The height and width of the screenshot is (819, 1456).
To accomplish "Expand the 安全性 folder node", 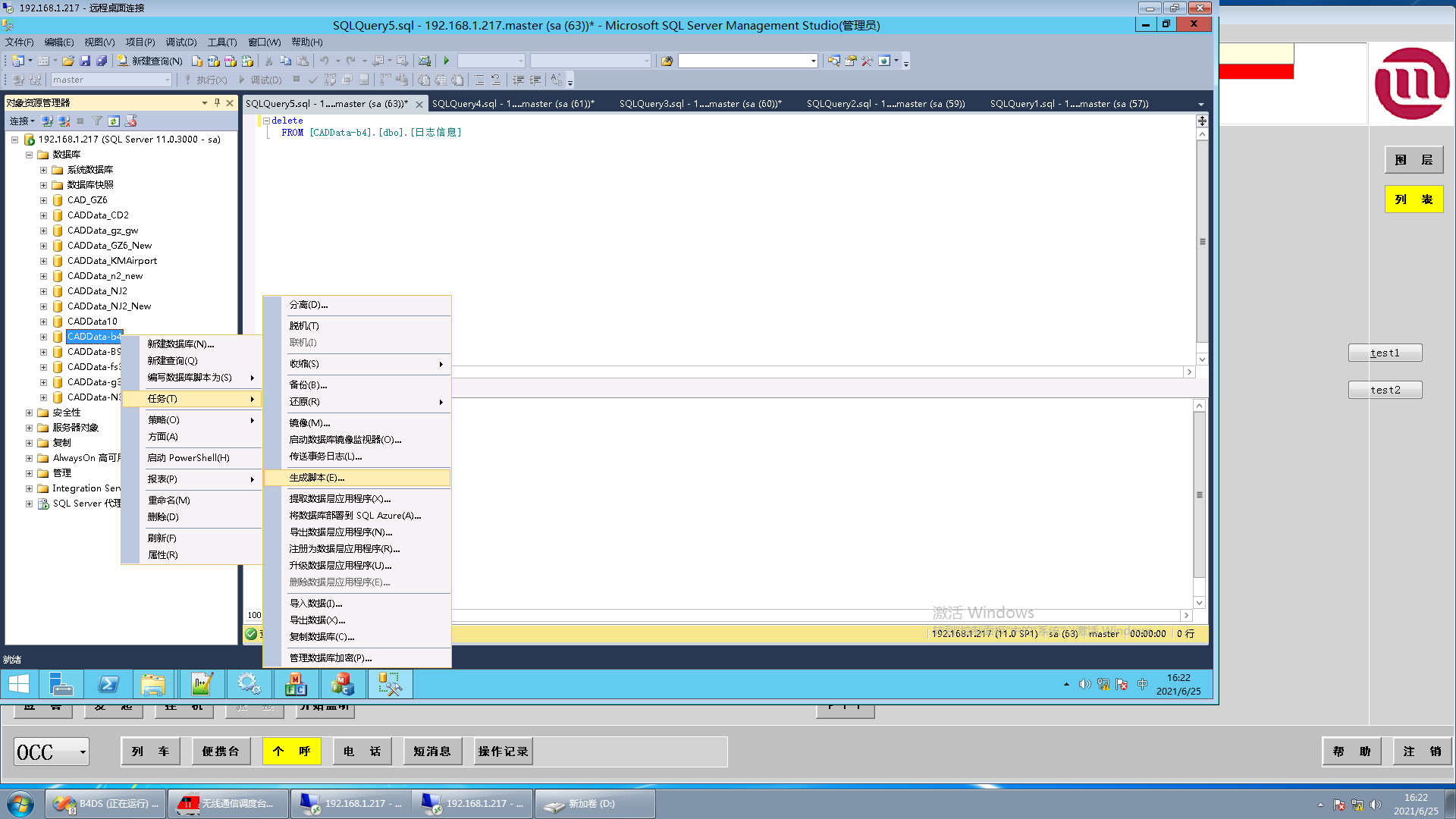I will (29, 413).
